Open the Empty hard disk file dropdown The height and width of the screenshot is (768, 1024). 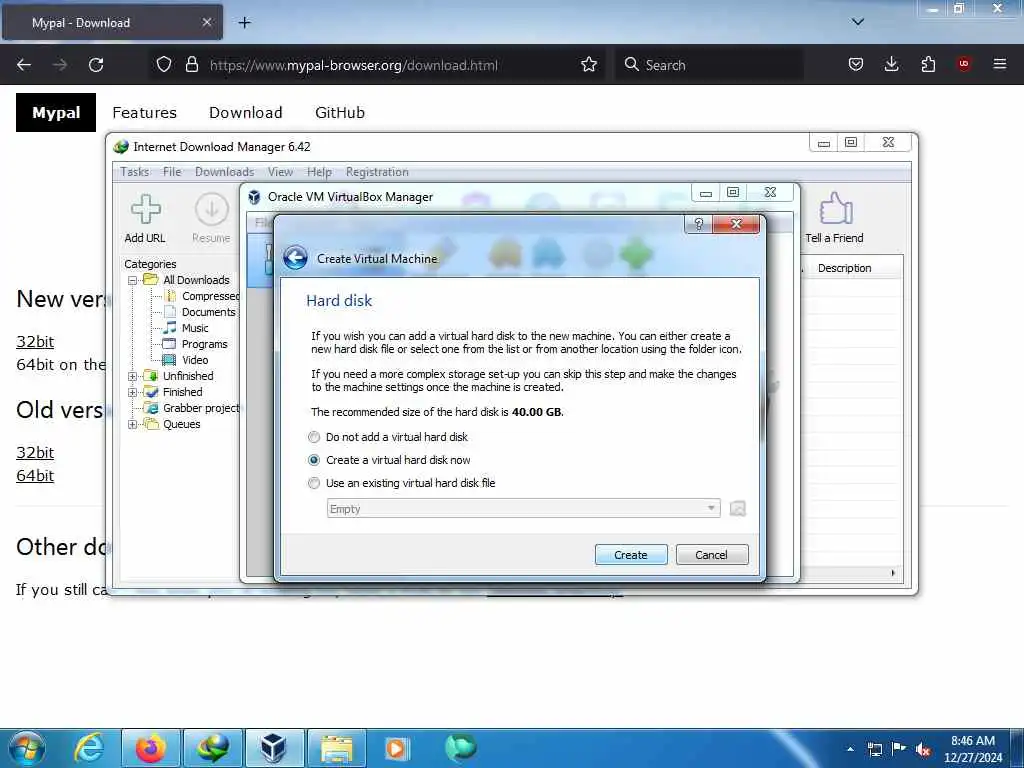[523, 508]
